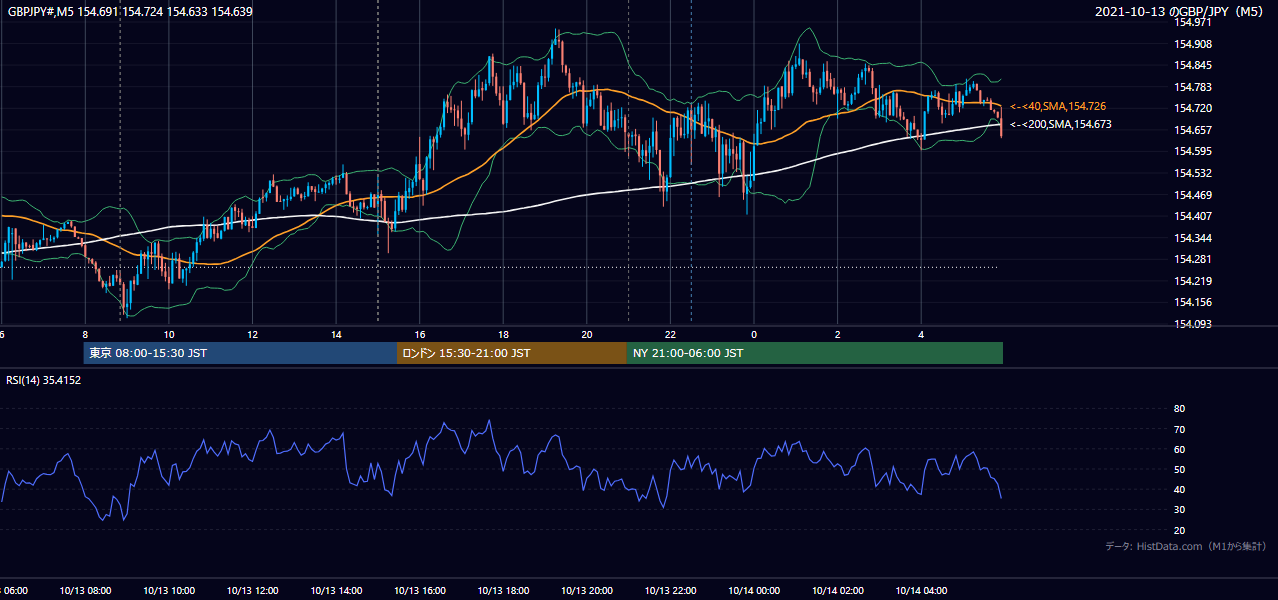Click price axis value 154.407

coord(1192,216)
